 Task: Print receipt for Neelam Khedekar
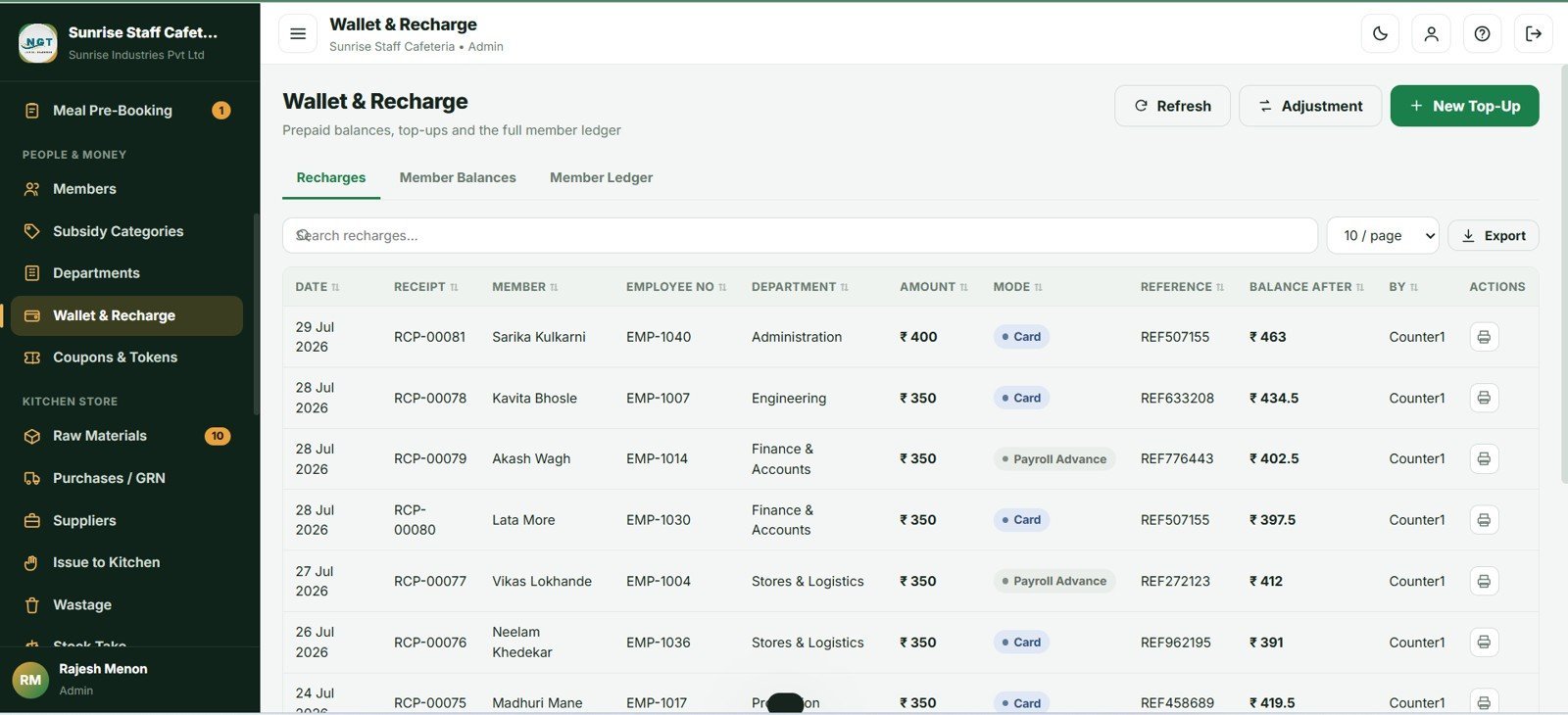(x=1484, y=643)
